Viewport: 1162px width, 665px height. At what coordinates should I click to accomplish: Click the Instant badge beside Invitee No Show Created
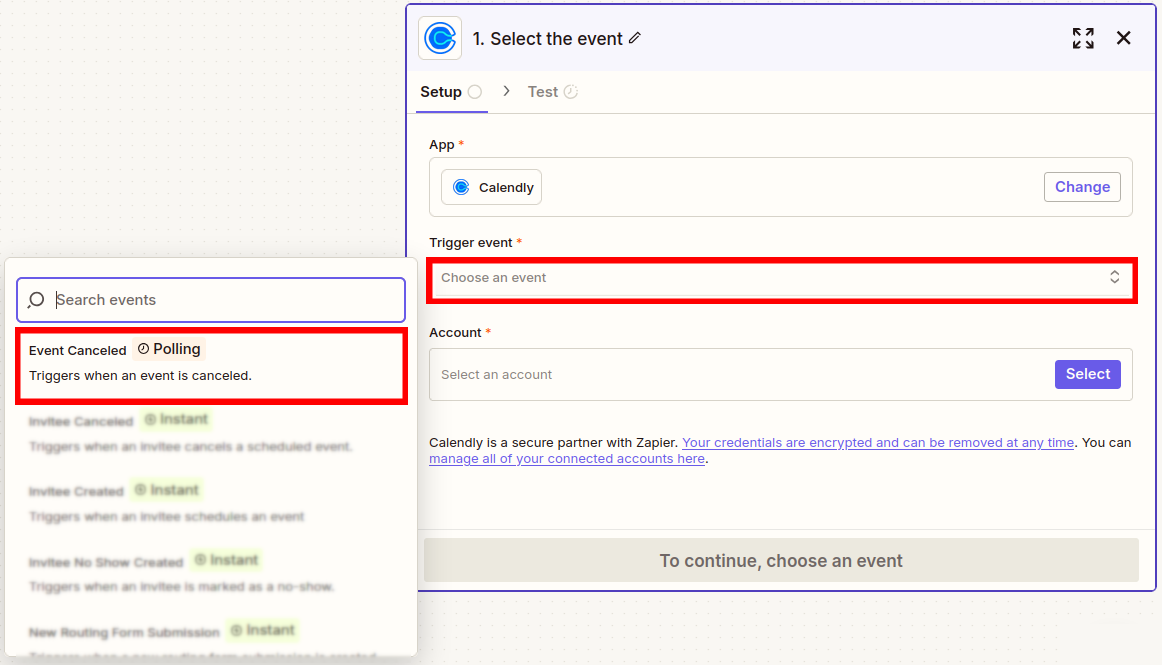(226, 560)
